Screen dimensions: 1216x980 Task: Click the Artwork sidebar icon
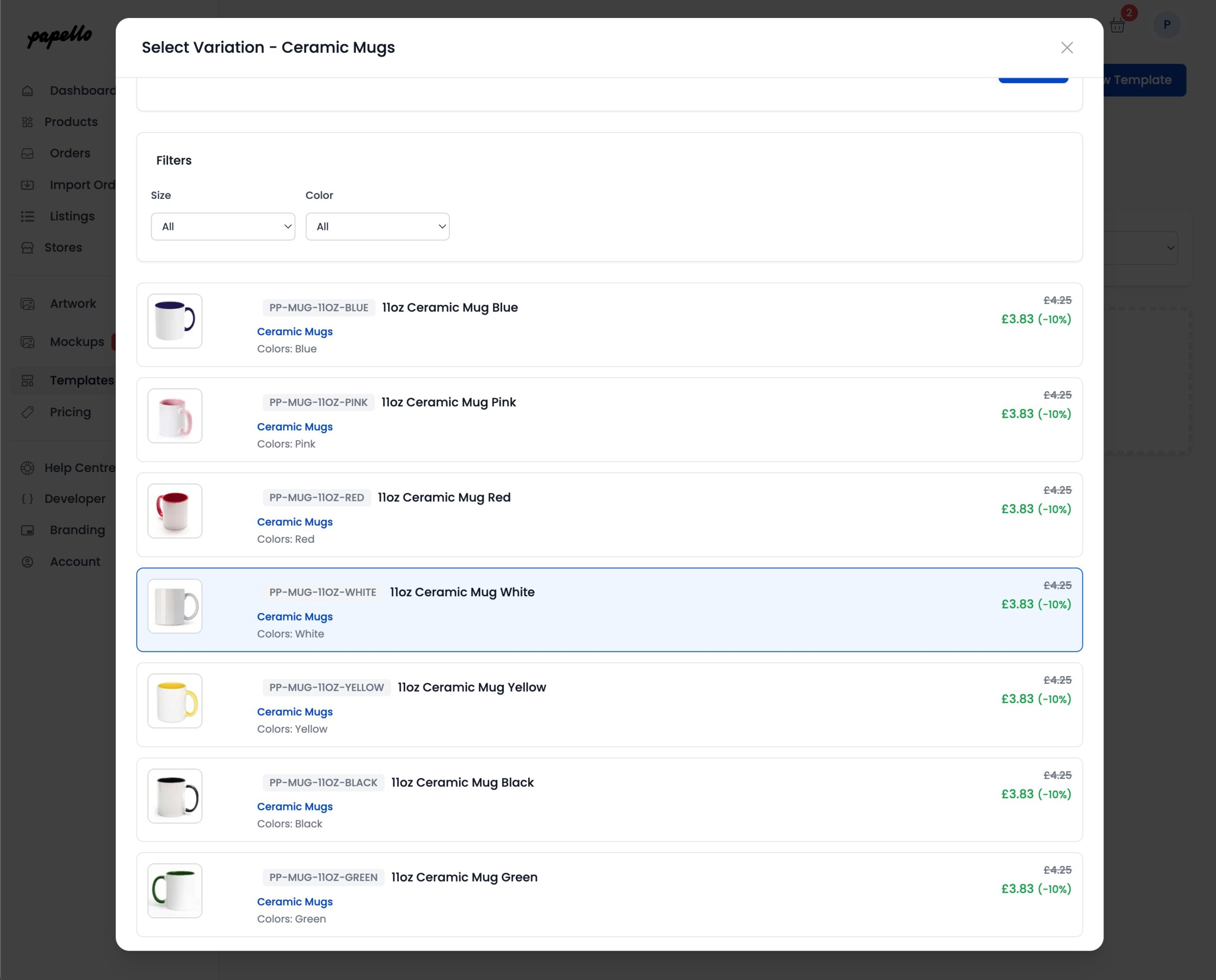point(28,304)
